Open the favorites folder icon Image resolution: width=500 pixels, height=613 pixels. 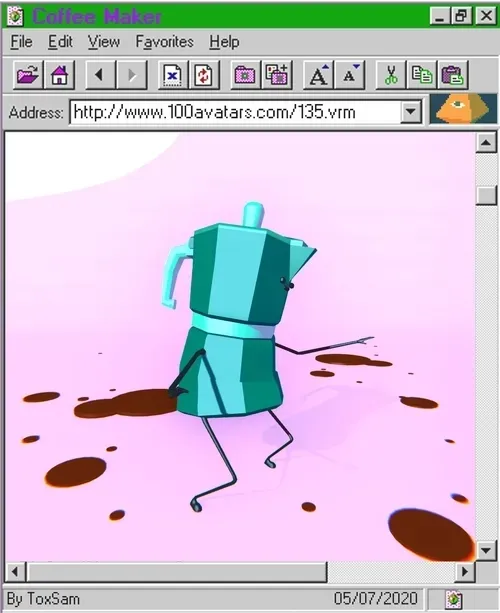point(245,75)
